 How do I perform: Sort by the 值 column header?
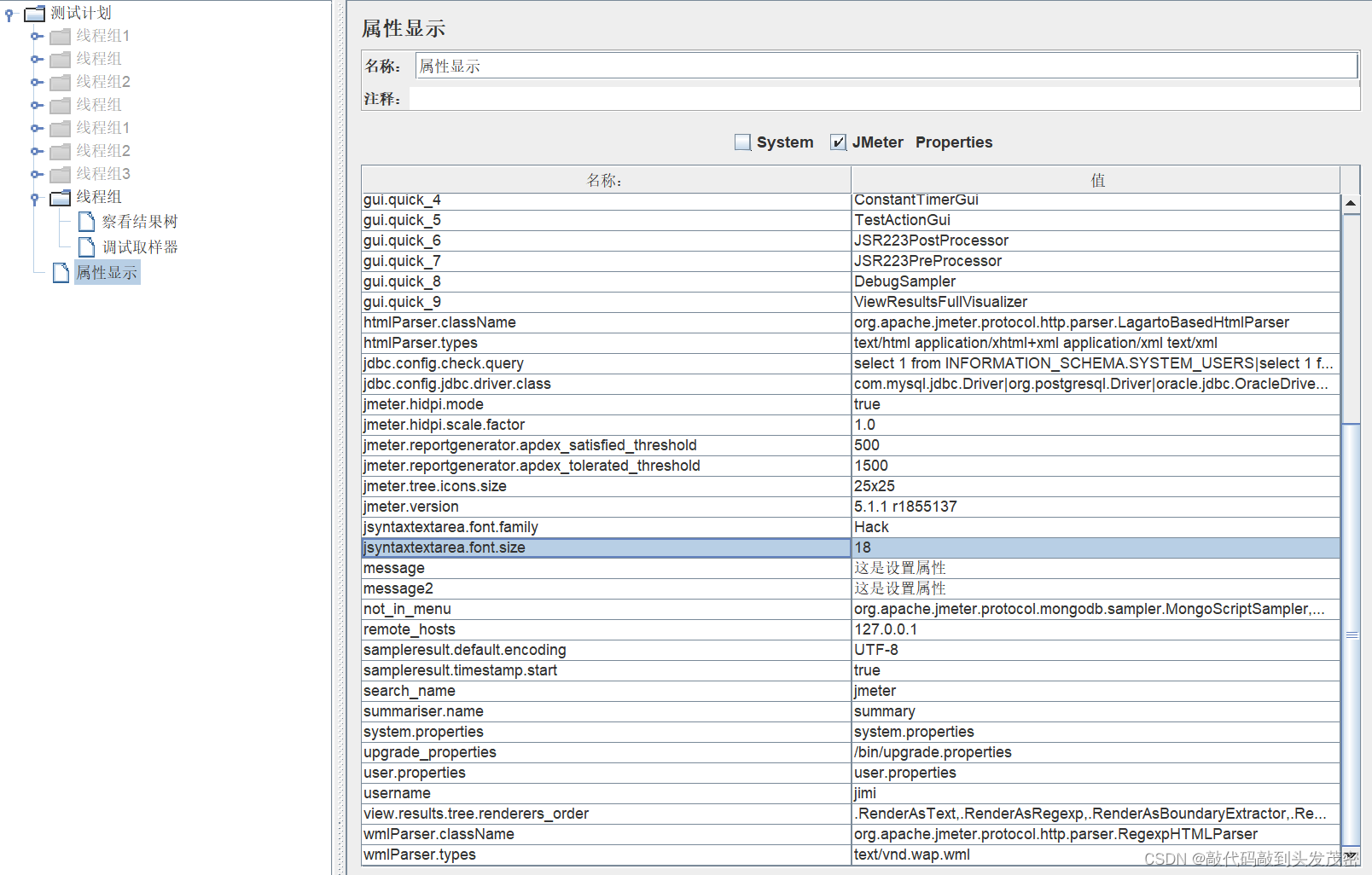(1096, 180)
